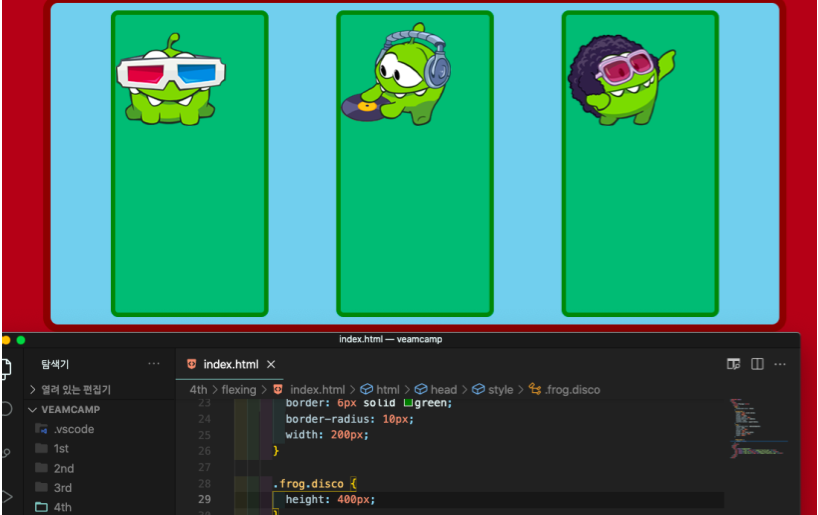Open the Explorer panel ellipsis menu
The image size is (818, 515).
154,364
